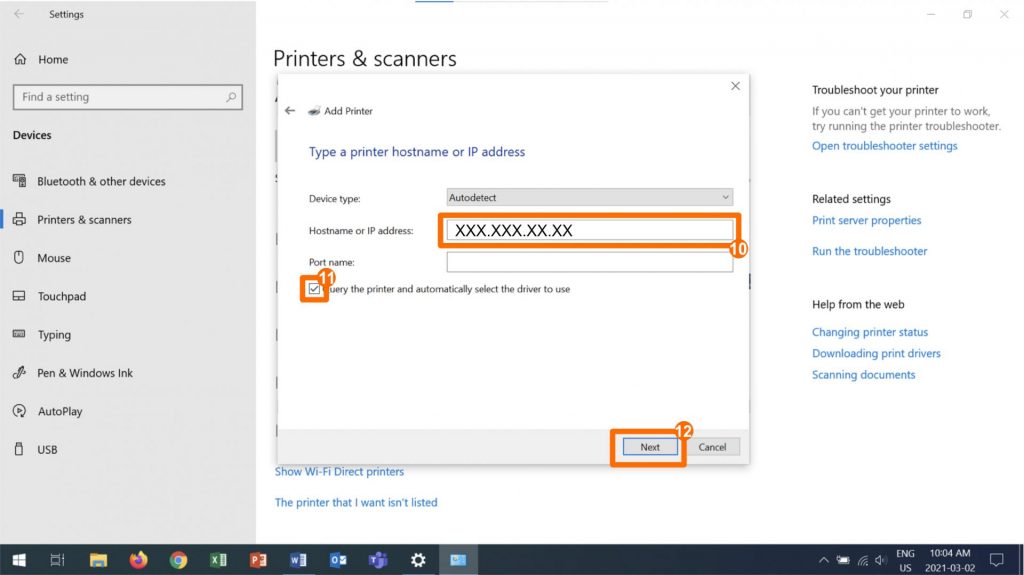Open Pen & Windows Ink settings
1024x575 pixels.
click(x=85, y=373)
